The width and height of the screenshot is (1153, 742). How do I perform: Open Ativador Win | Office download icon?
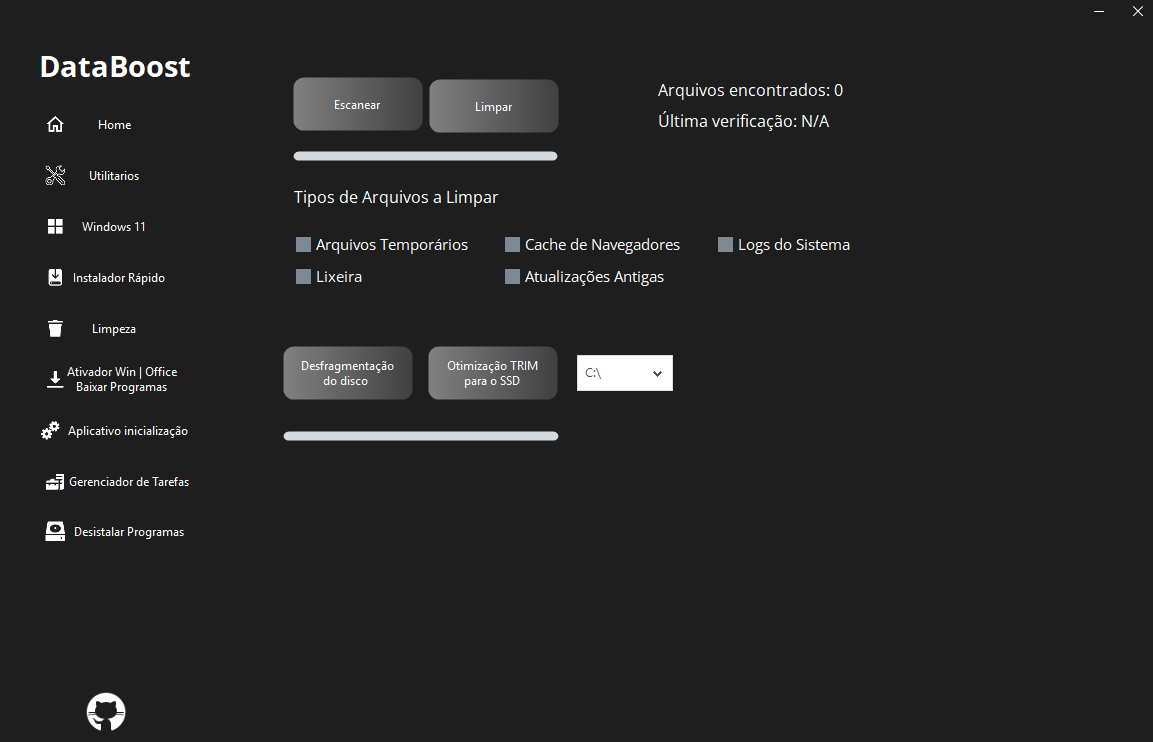click(54, 379)
